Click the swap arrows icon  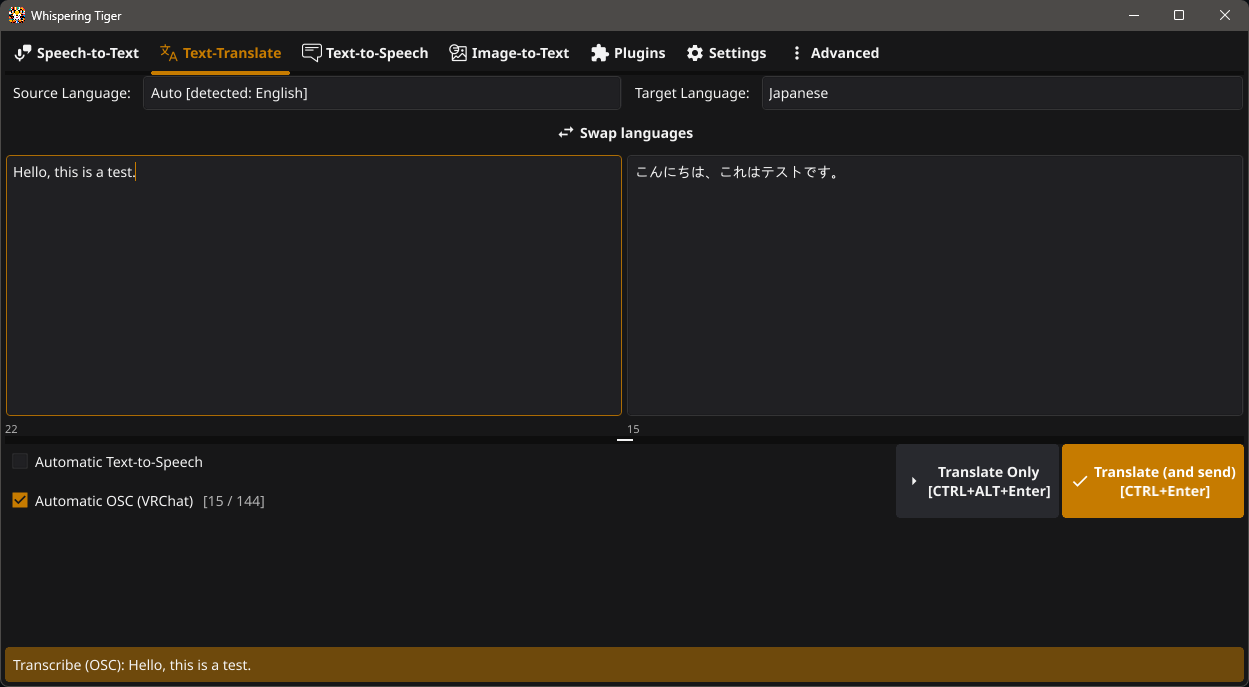pyautogui.click(x=566, y=133)
